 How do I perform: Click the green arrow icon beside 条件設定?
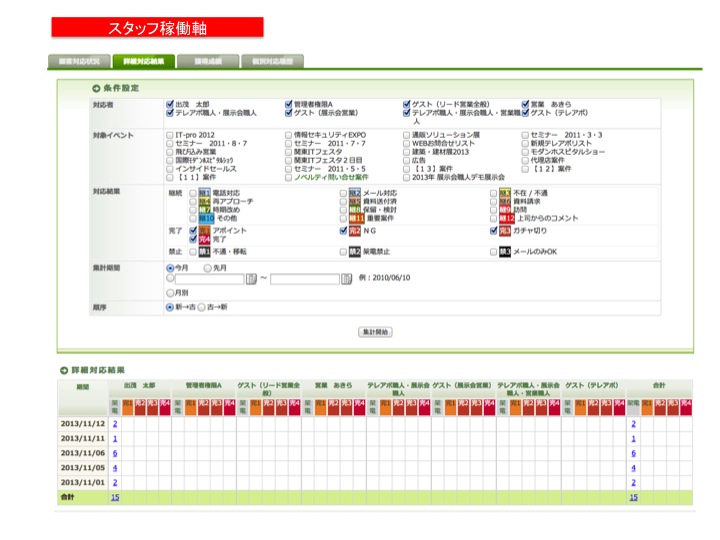(96, 88)
